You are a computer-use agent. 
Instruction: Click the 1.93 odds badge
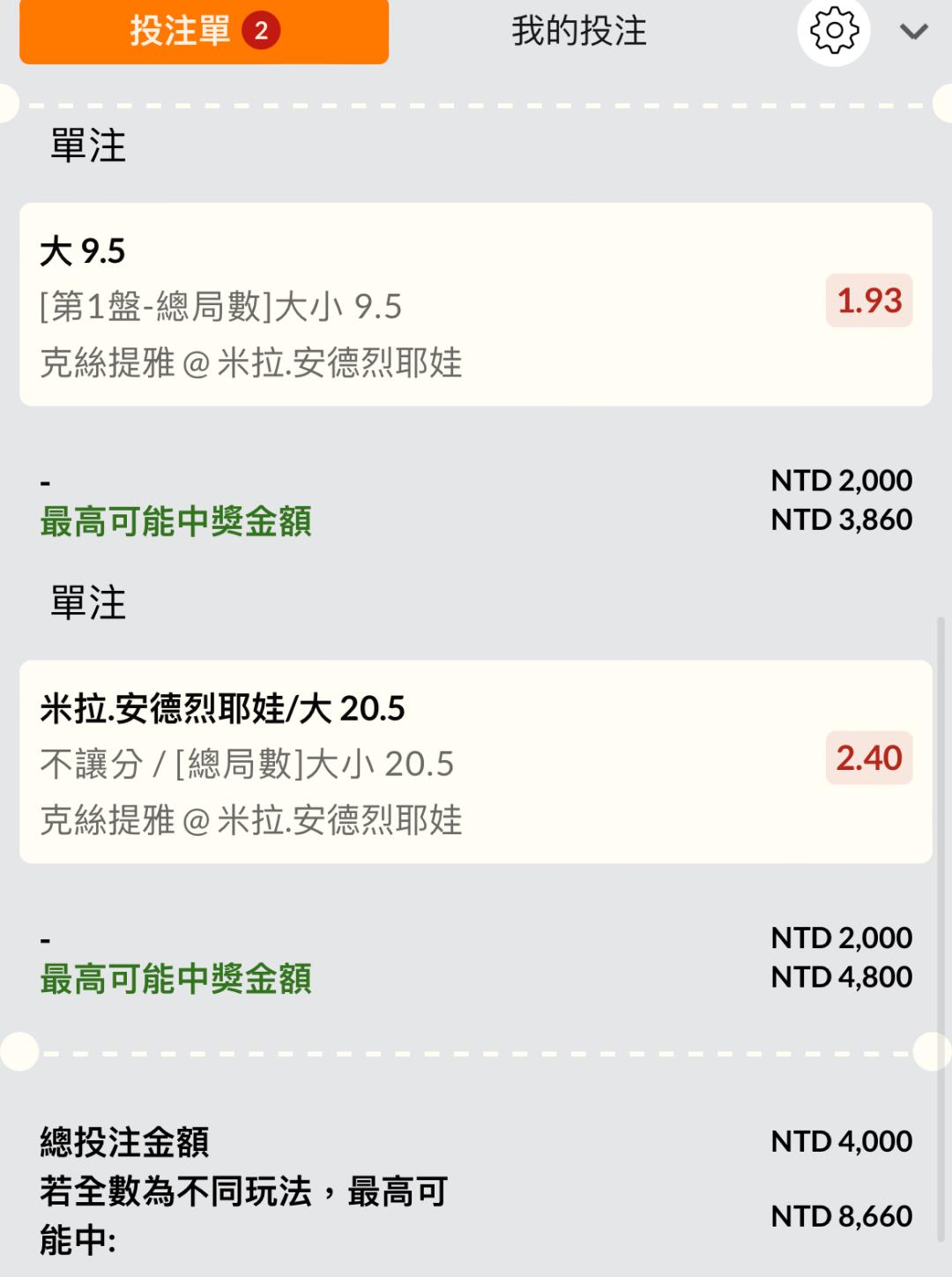coord(869,301)
